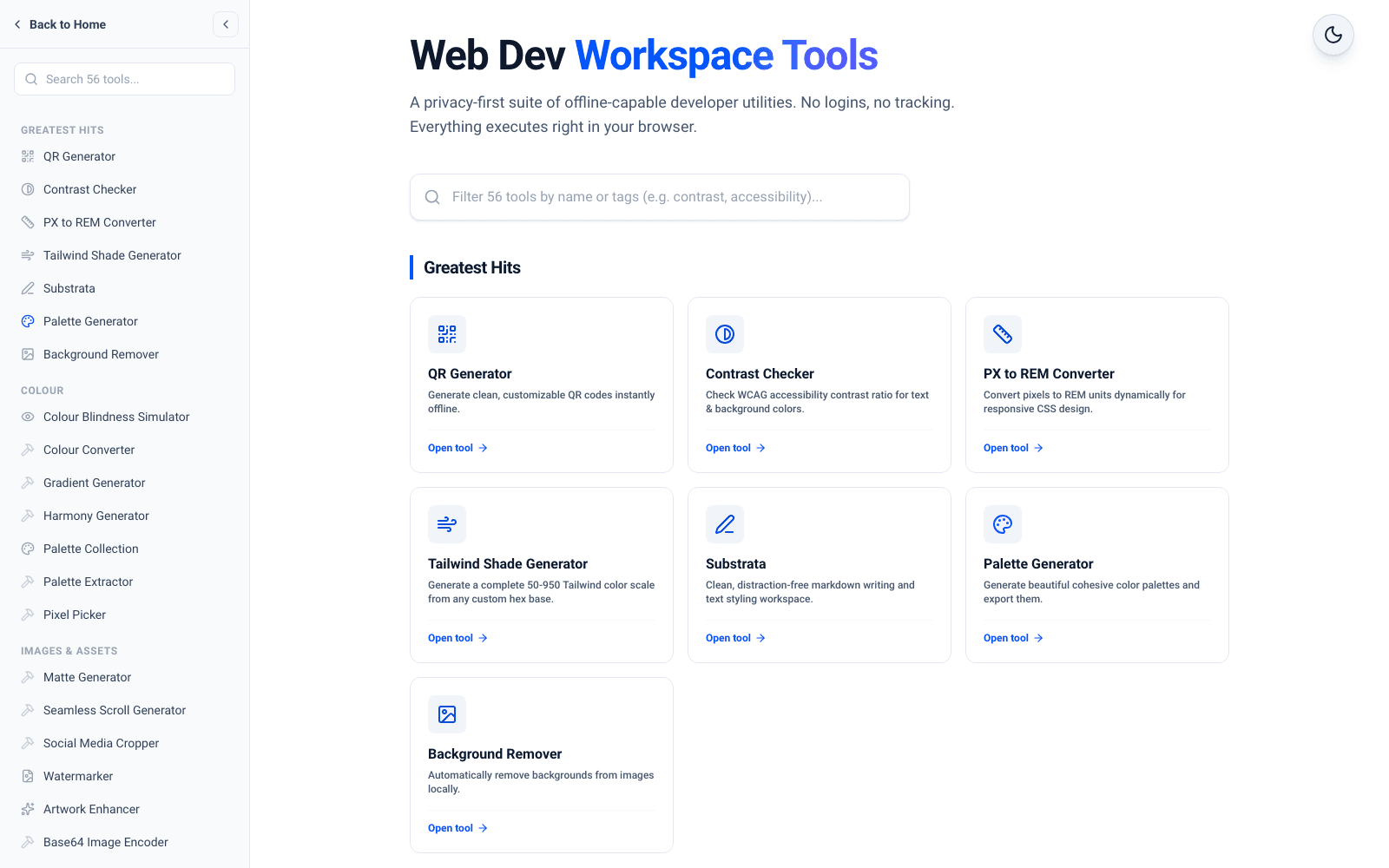Select Contrast Checker in the sidebar
This screenshot has width=1389, height=868.
pos(124,189)
